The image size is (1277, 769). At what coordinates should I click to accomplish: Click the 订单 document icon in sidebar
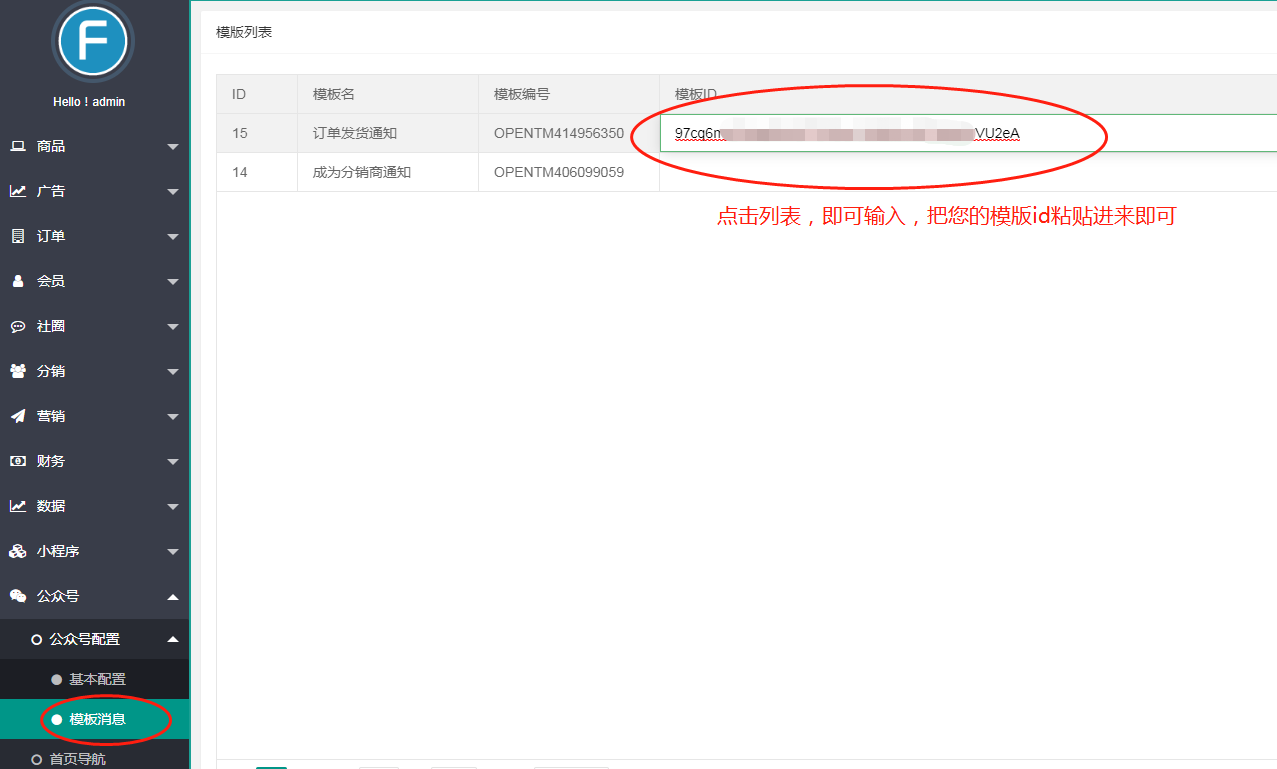(18, 236)
